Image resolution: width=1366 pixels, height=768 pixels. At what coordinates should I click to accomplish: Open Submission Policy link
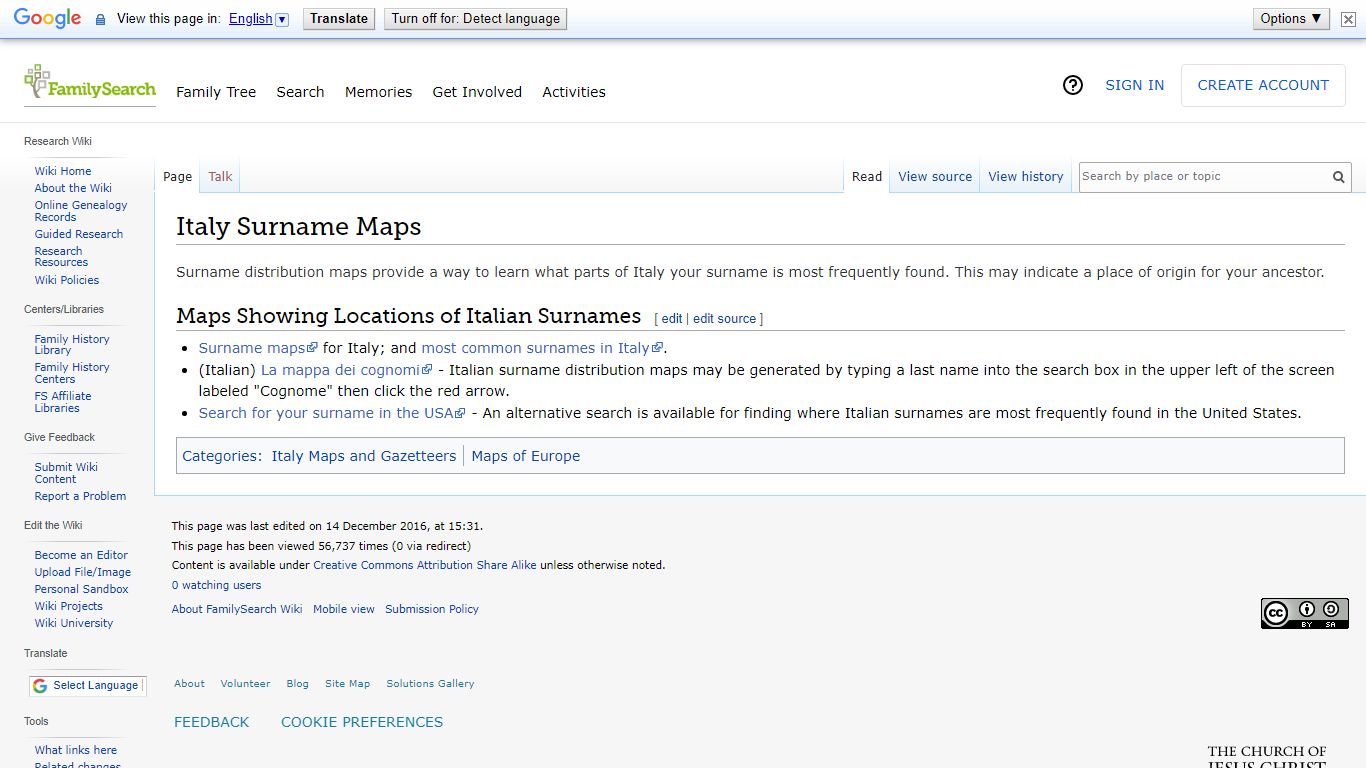432,609
